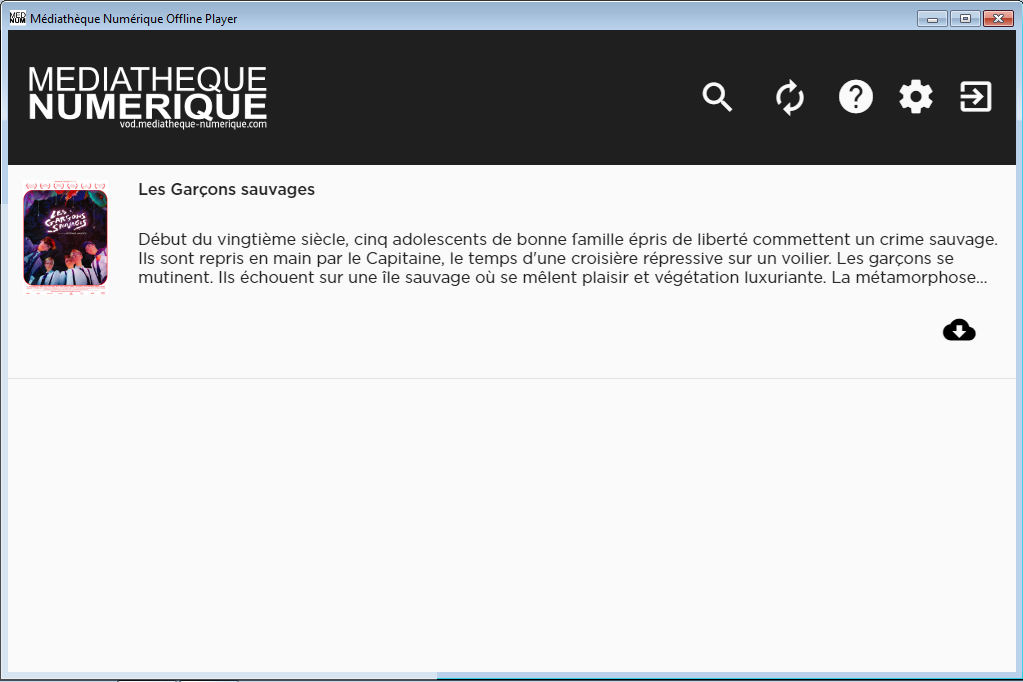
Task: Open help via the question mark icon
Action: 855,97
